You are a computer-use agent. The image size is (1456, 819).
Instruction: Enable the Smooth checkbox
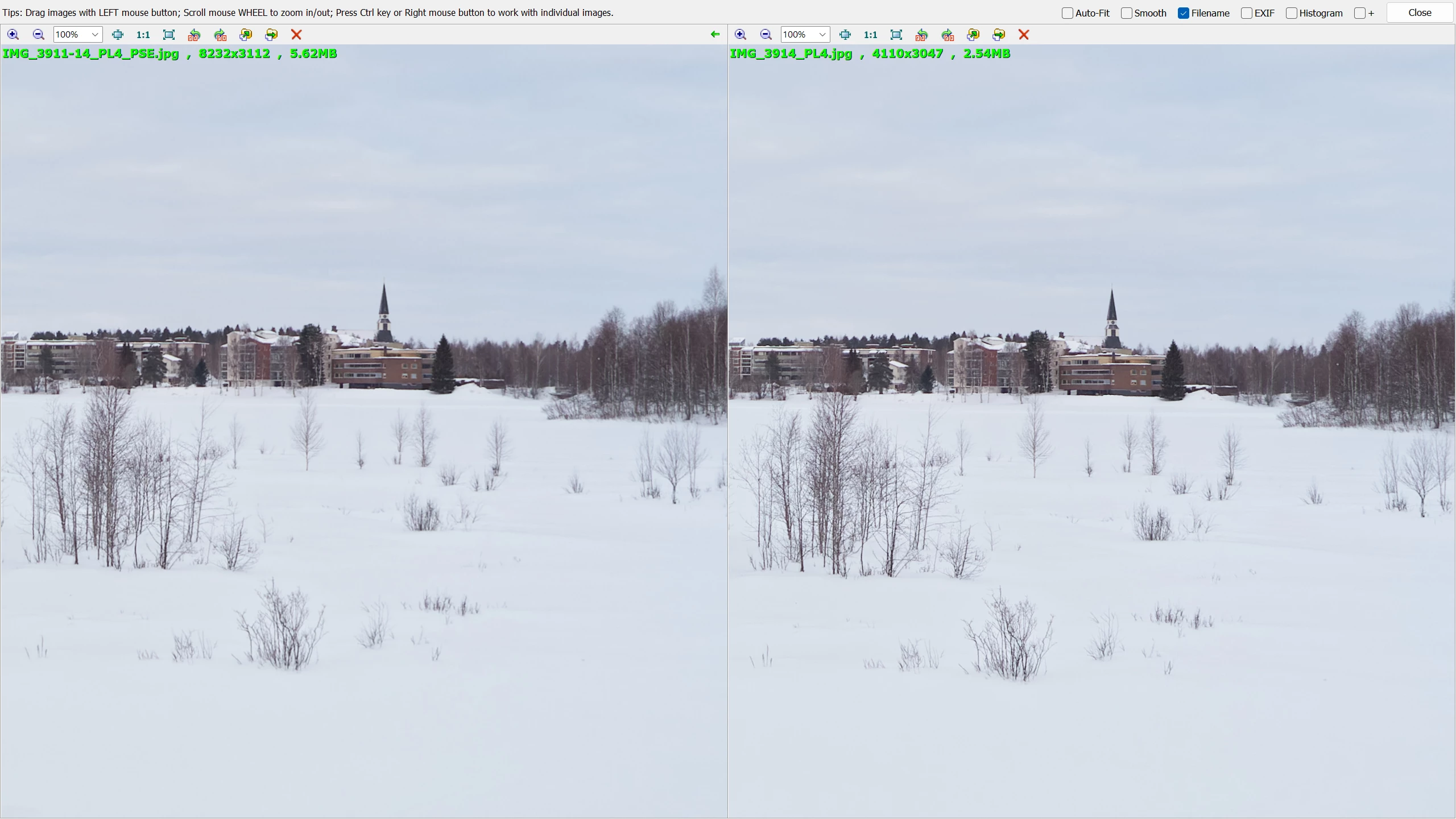pyautogui.click(x=1126, y=13)
